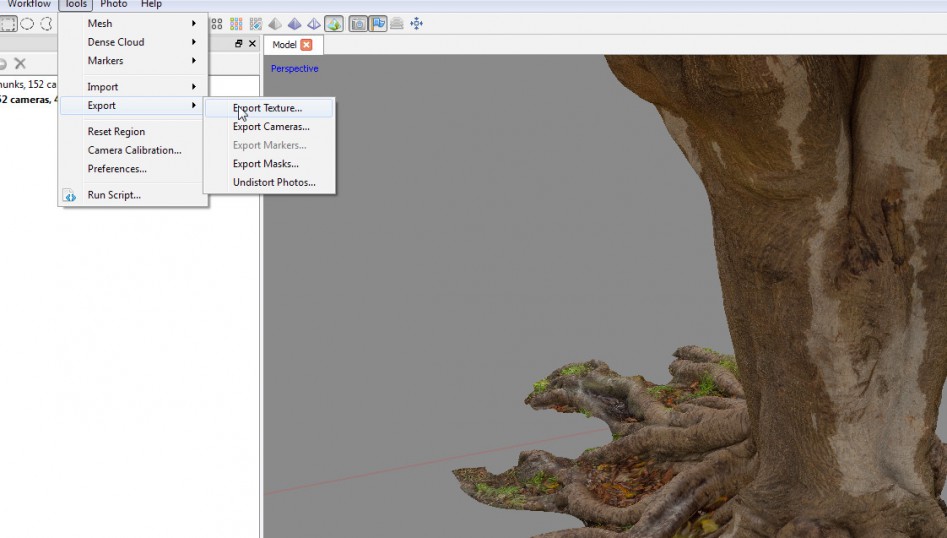Click the reset view icon
Screen dimensions: 947x538
[417, 24]
